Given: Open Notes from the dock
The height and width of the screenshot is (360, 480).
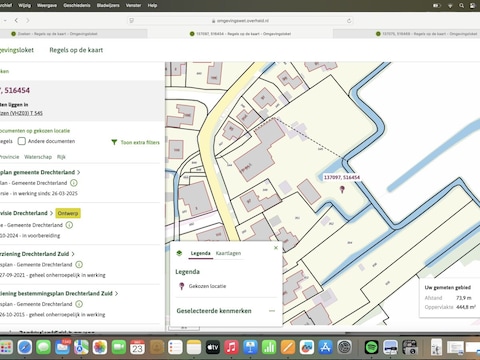Looking at the screenshot, I should tap(194, 347).
